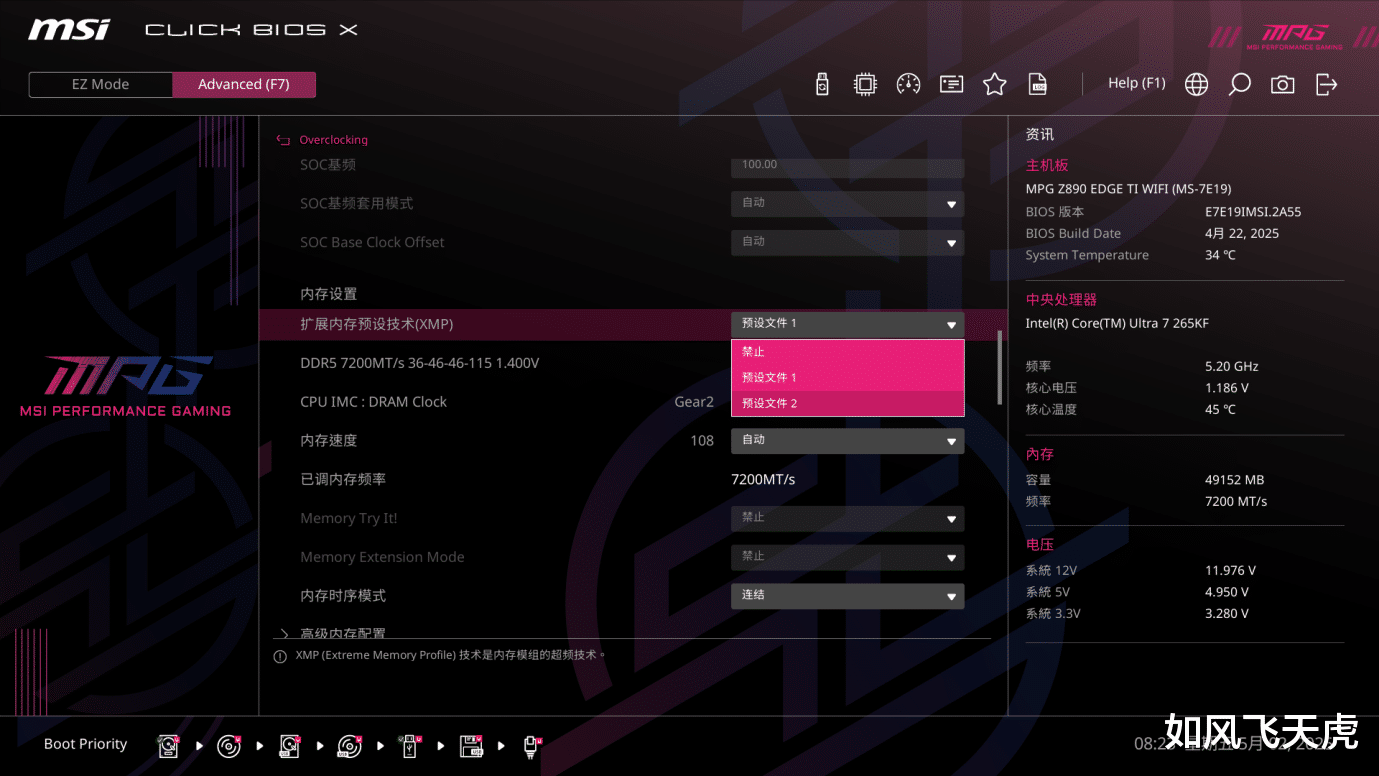Image resolution: width=1379 pixels, height=776 pixels.
Task: Open the search magnifier icon
Action: tap(1239, 84)
